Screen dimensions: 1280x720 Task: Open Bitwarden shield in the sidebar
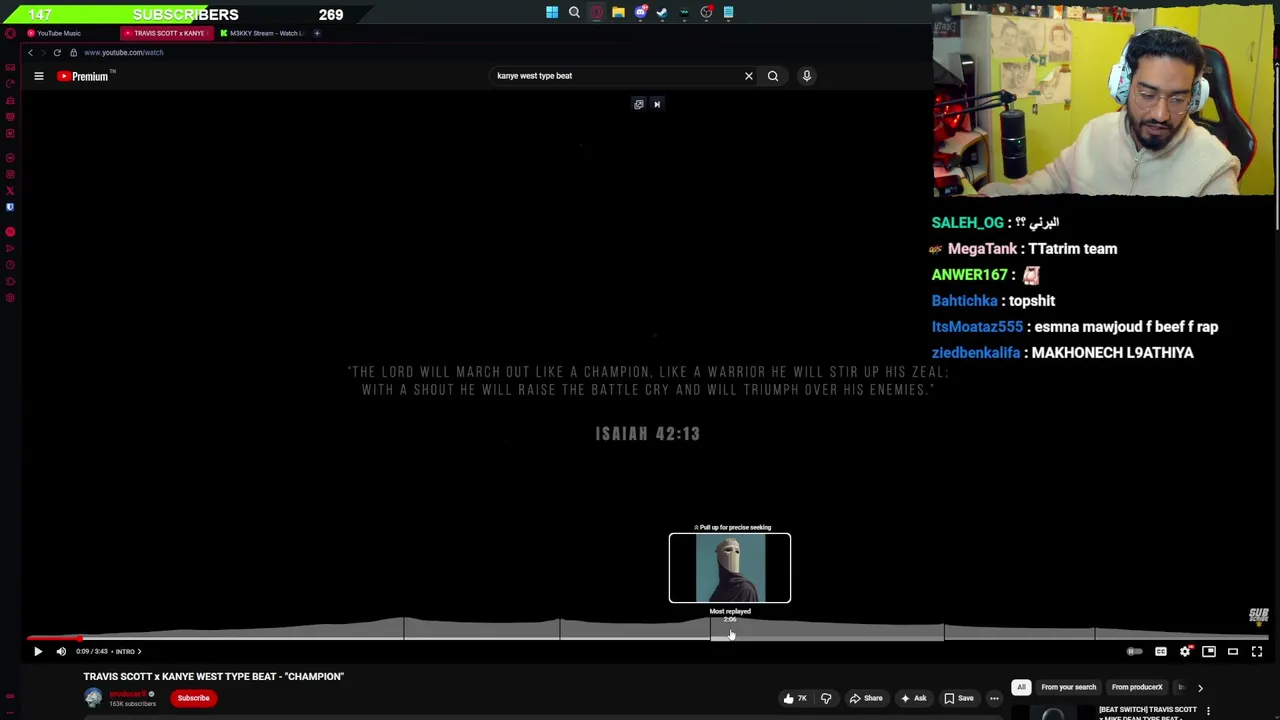click(x=10, y=207)
